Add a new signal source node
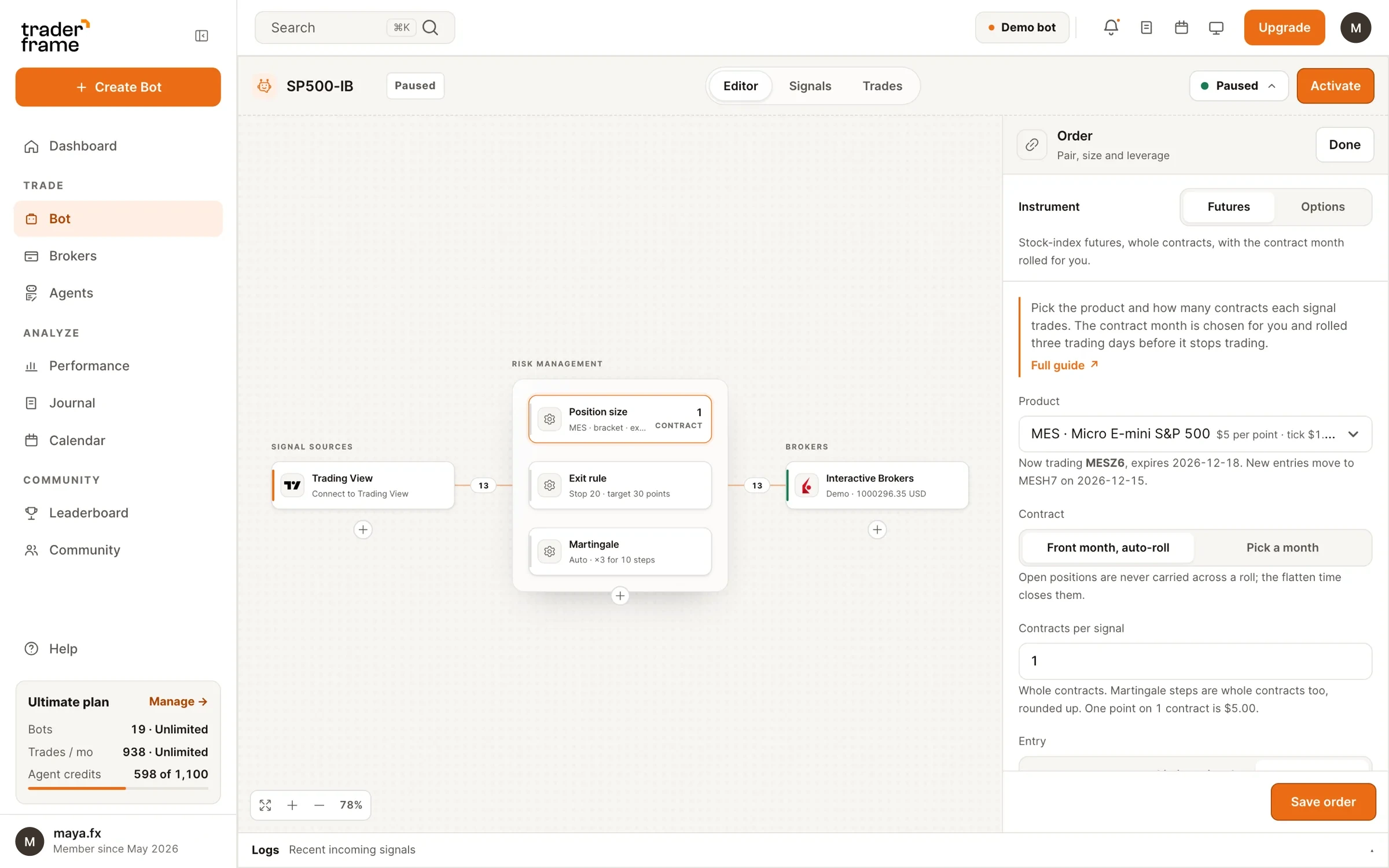 tap(363, 529)
